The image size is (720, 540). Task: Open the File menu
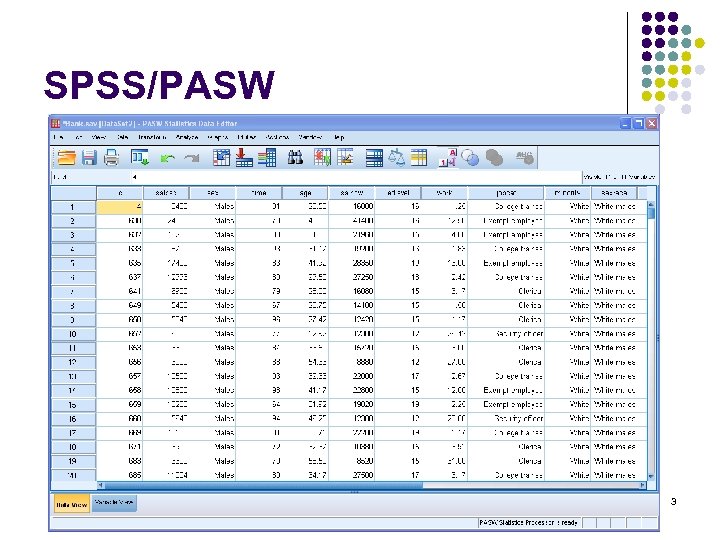pos(58,137)
